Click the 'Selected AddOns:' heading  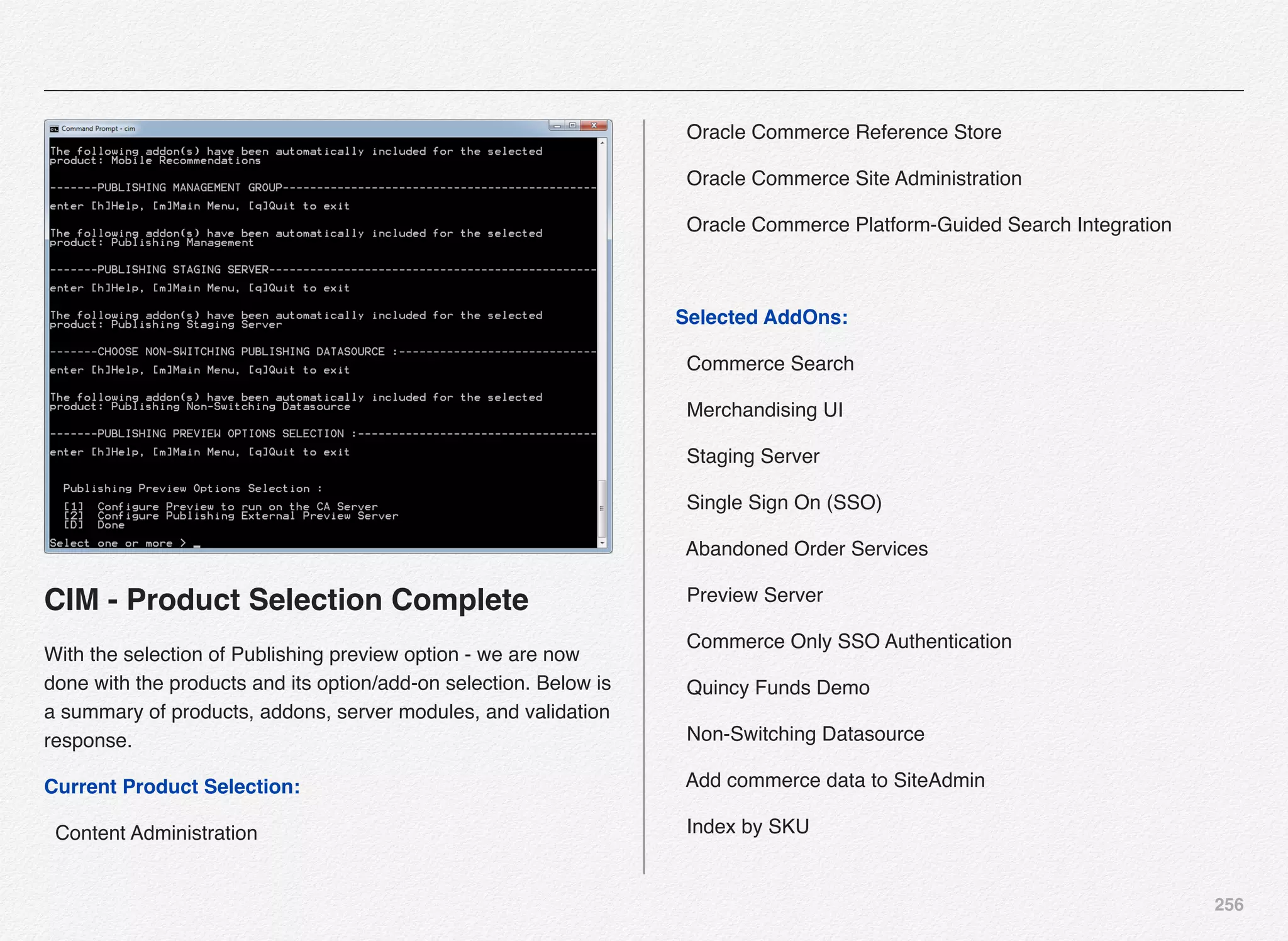tap(762, 317)
